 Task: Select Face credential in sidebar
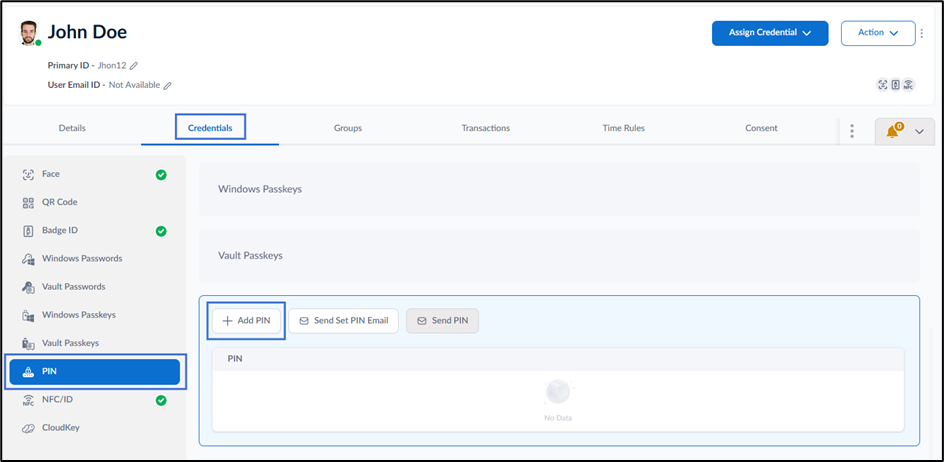coord(95,174)
